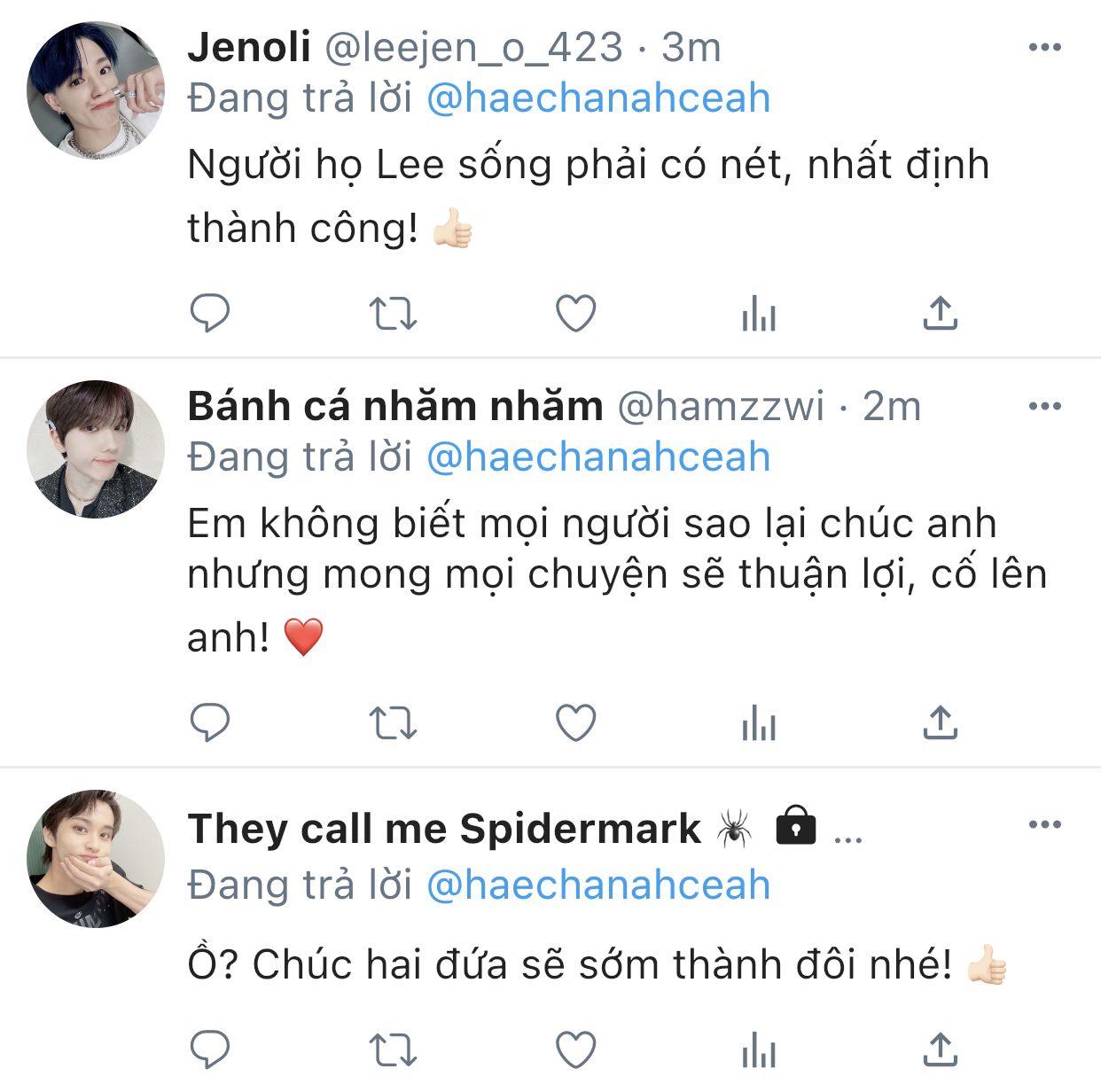Reply to Bánh cá nhăm nhăm's tweet
Image resolution: width=1101 pixels, height=1092 pixels.
210,722
